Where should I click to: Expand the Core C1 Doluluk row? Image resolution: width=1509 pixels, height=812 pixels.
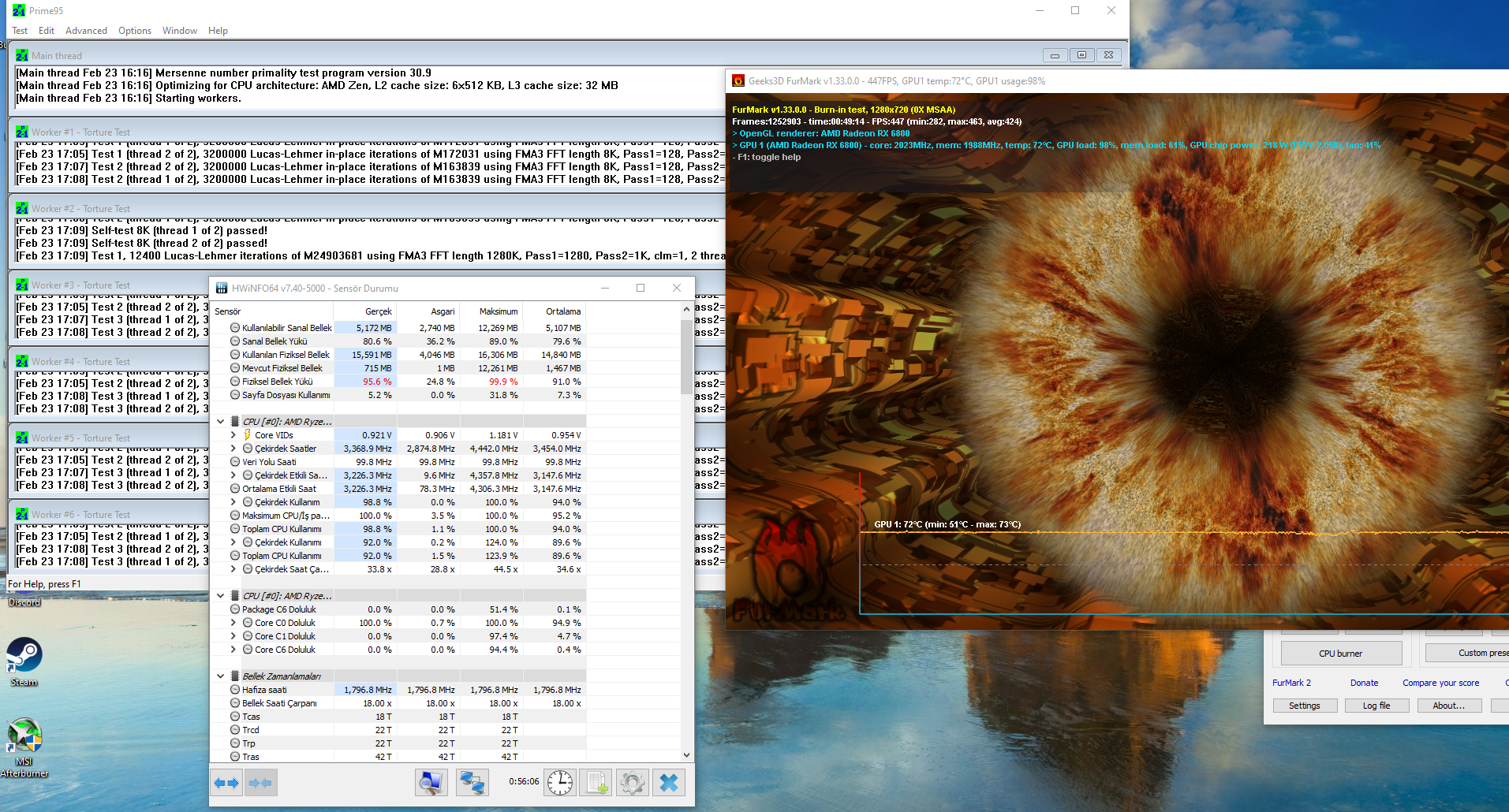pyautogui.click(x=233, y=636)
